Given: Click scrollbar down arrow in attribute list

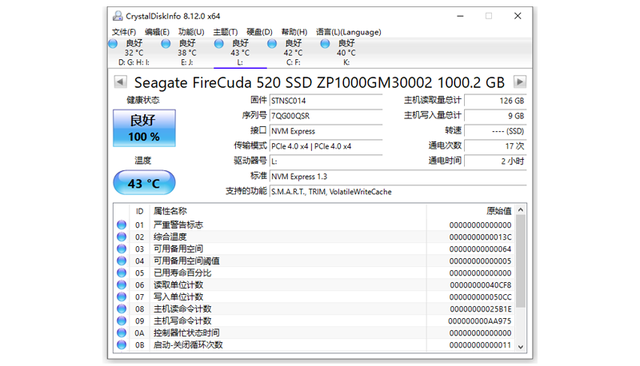Looking at the screenshot, I should pos(520,347).
